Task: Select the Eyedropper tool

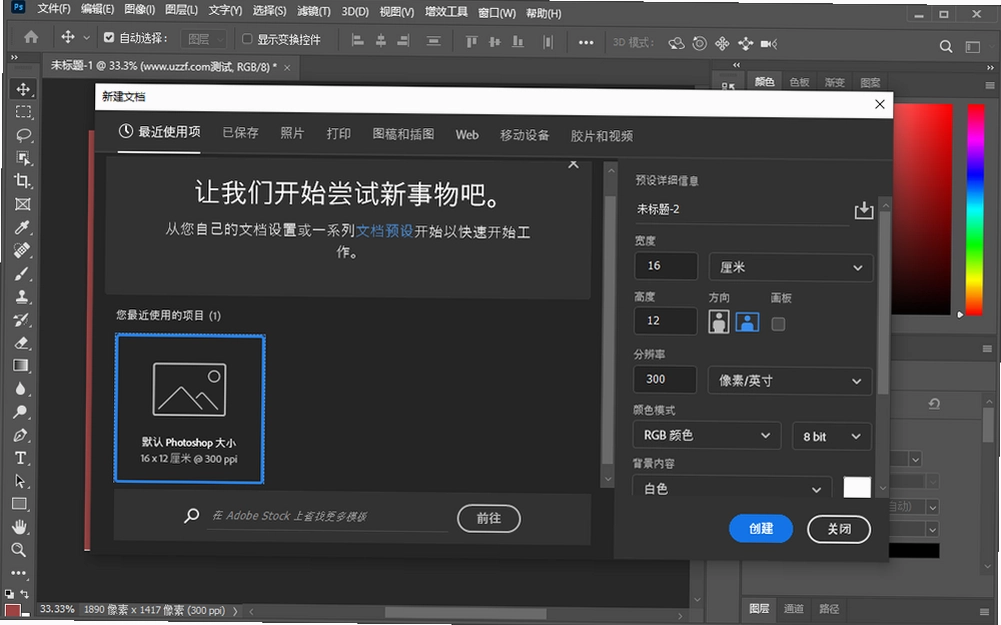Action: 23,227
